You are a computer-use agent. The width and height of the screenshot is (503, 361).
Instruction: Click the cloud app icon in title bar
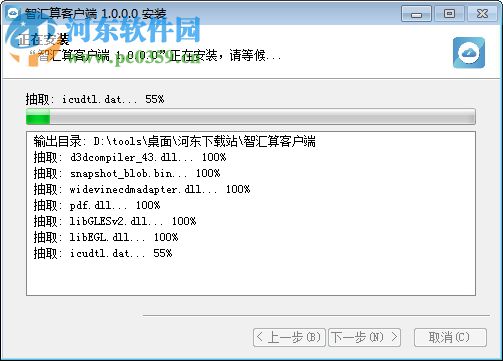[x=14, y=13]
